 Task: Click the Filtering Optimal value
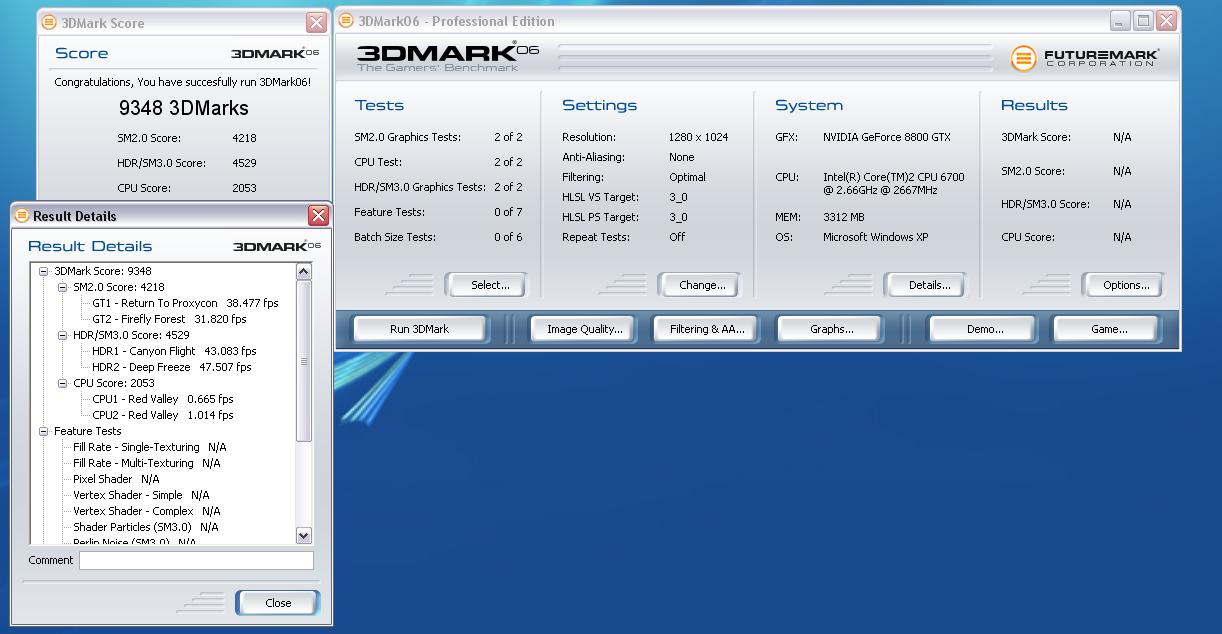point(687,177)
